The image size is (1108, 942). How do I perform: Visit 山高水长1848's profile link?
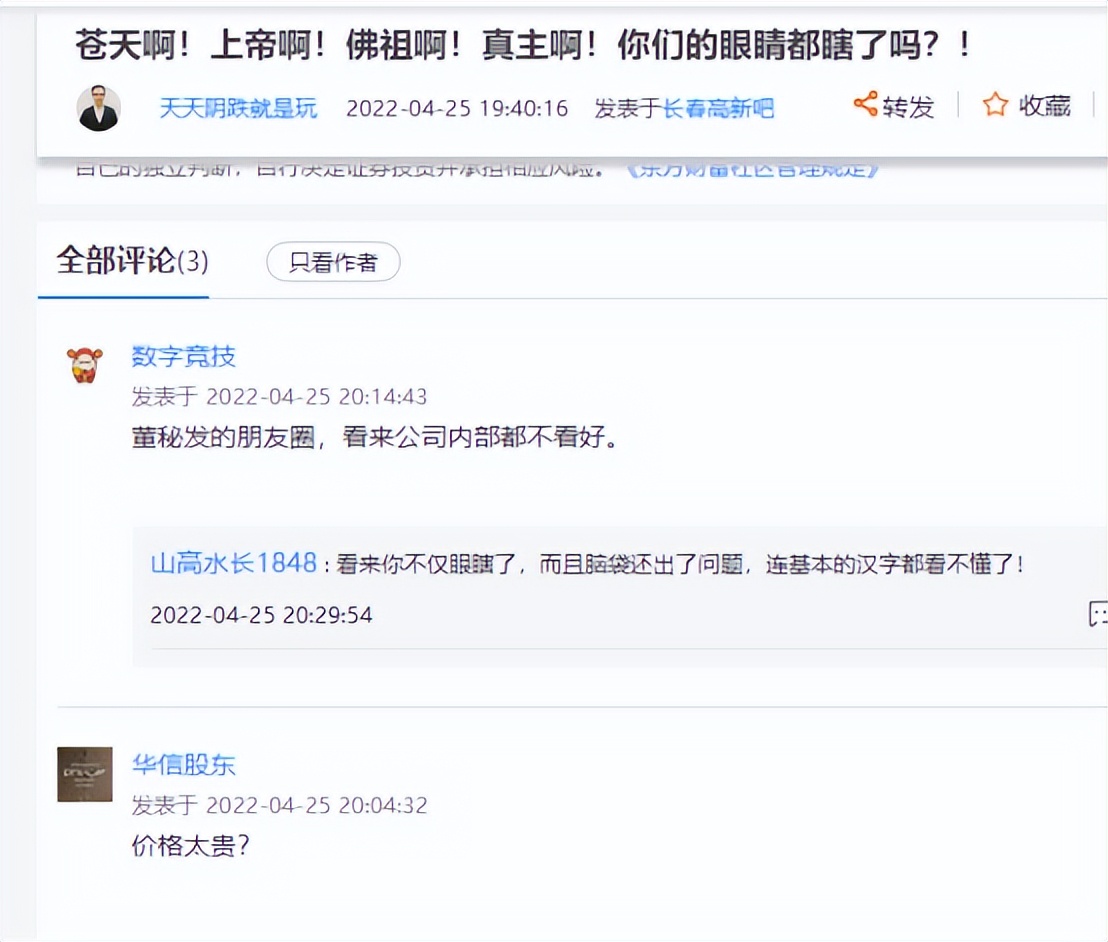click(233, 563)
